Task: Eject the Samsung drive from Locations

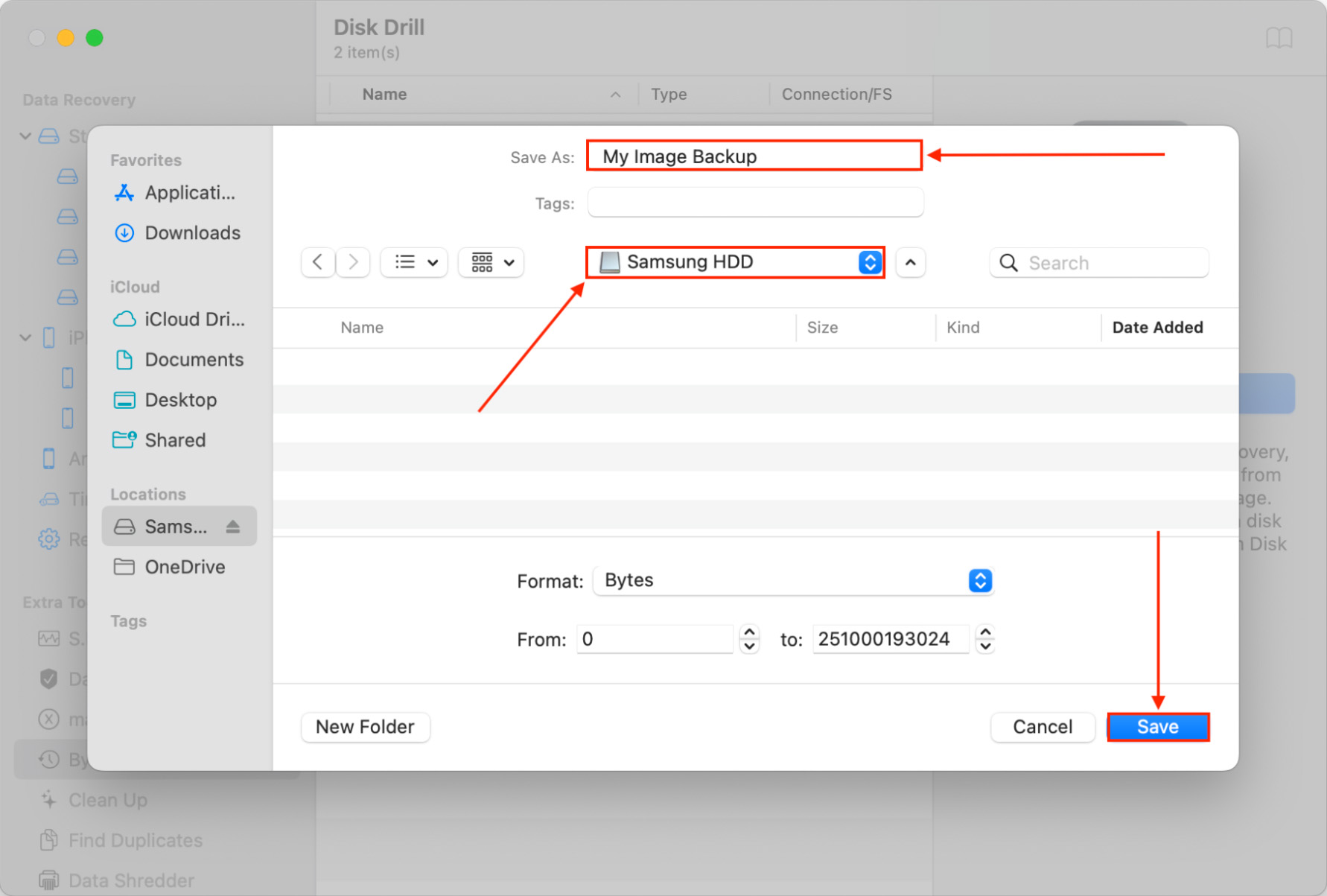Action: coord(232,526)
